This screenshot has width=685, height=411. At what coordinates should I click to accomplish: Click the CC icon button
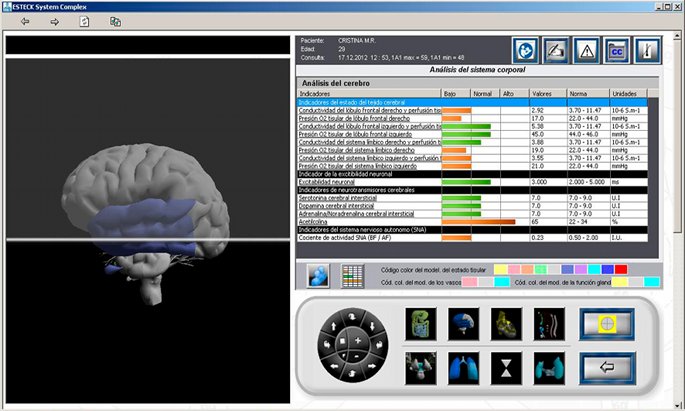click(x=616, y=50)
